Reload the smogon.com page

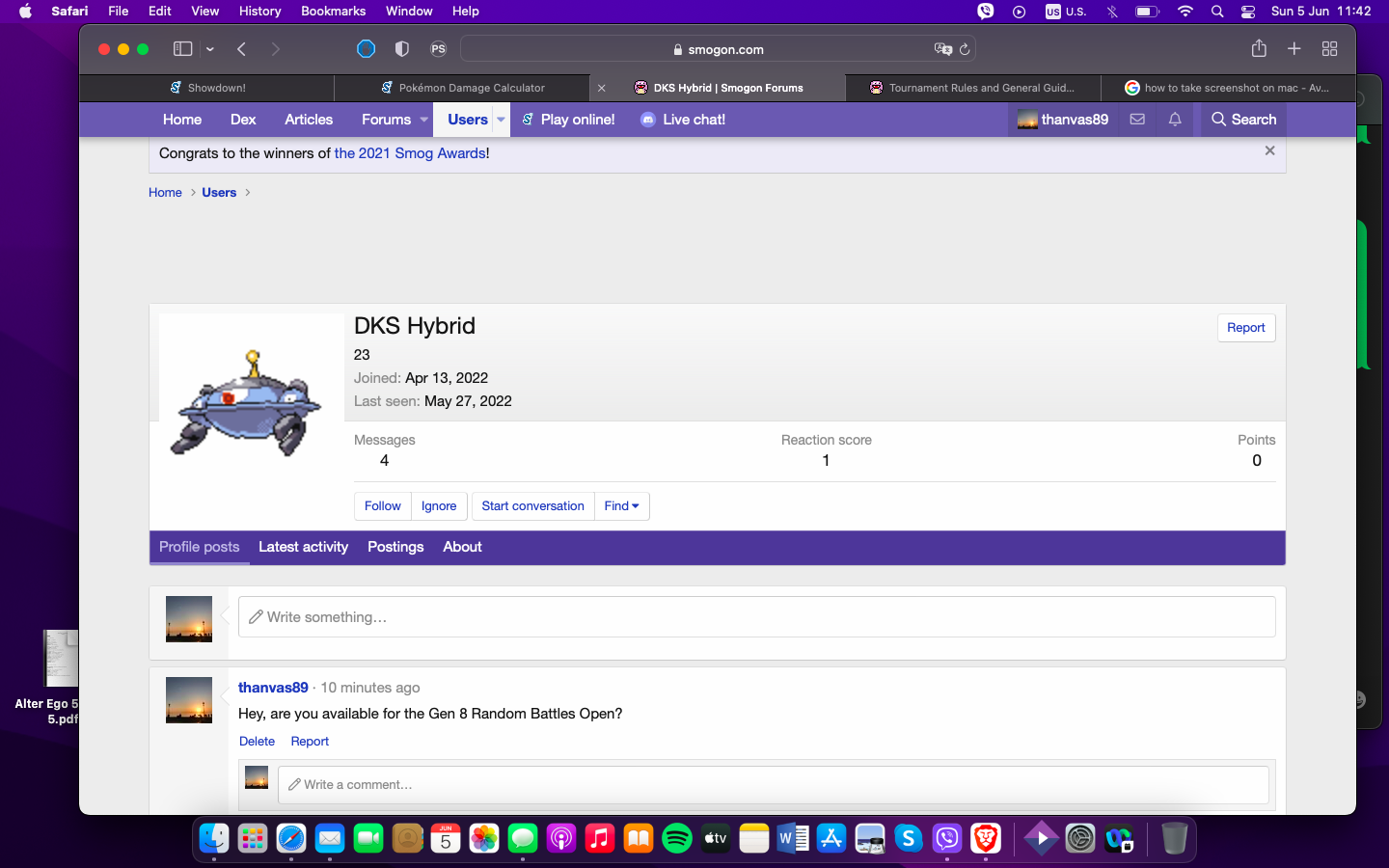point(965,49)
